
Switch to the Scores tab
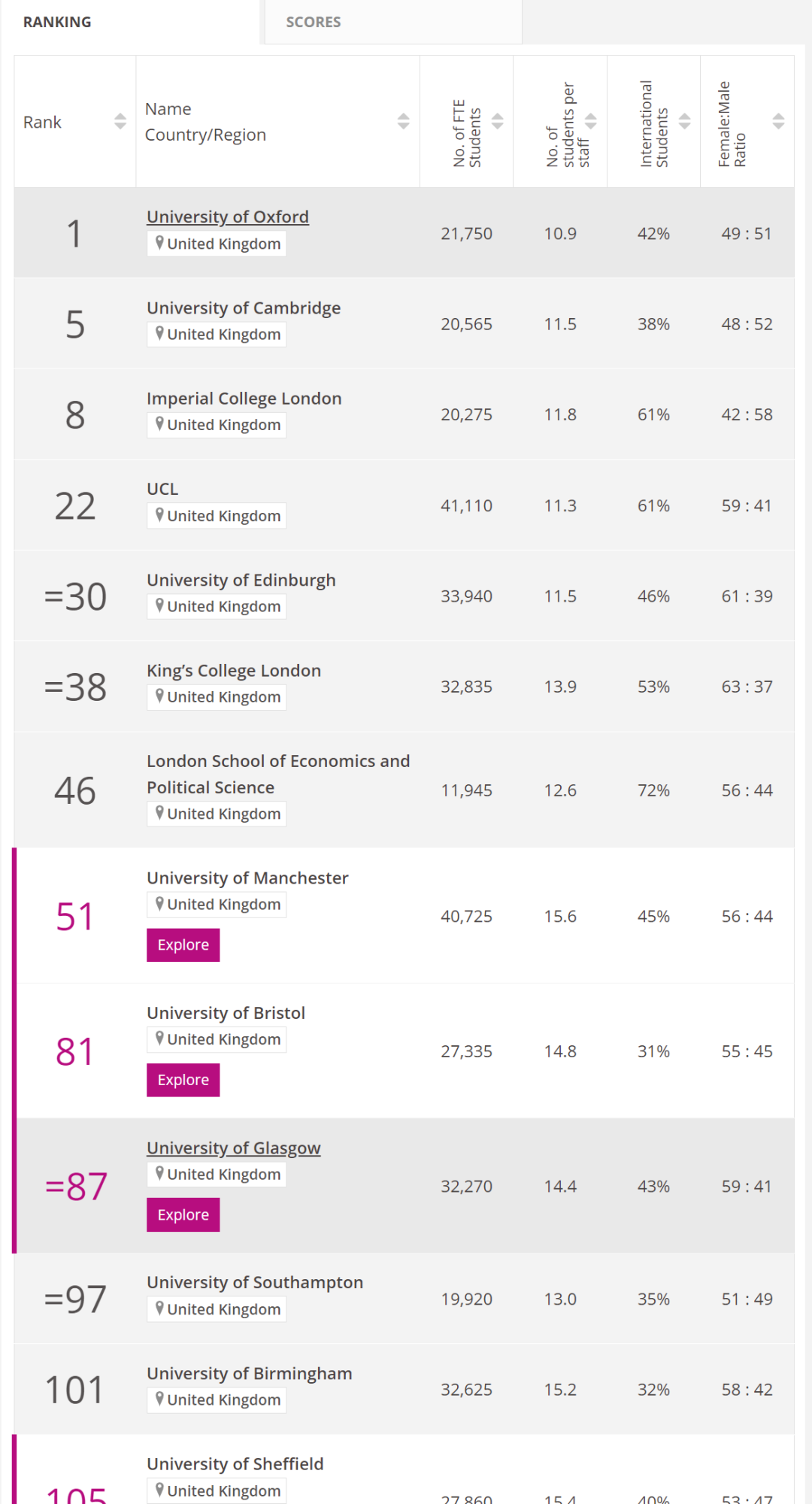point(314,22)
